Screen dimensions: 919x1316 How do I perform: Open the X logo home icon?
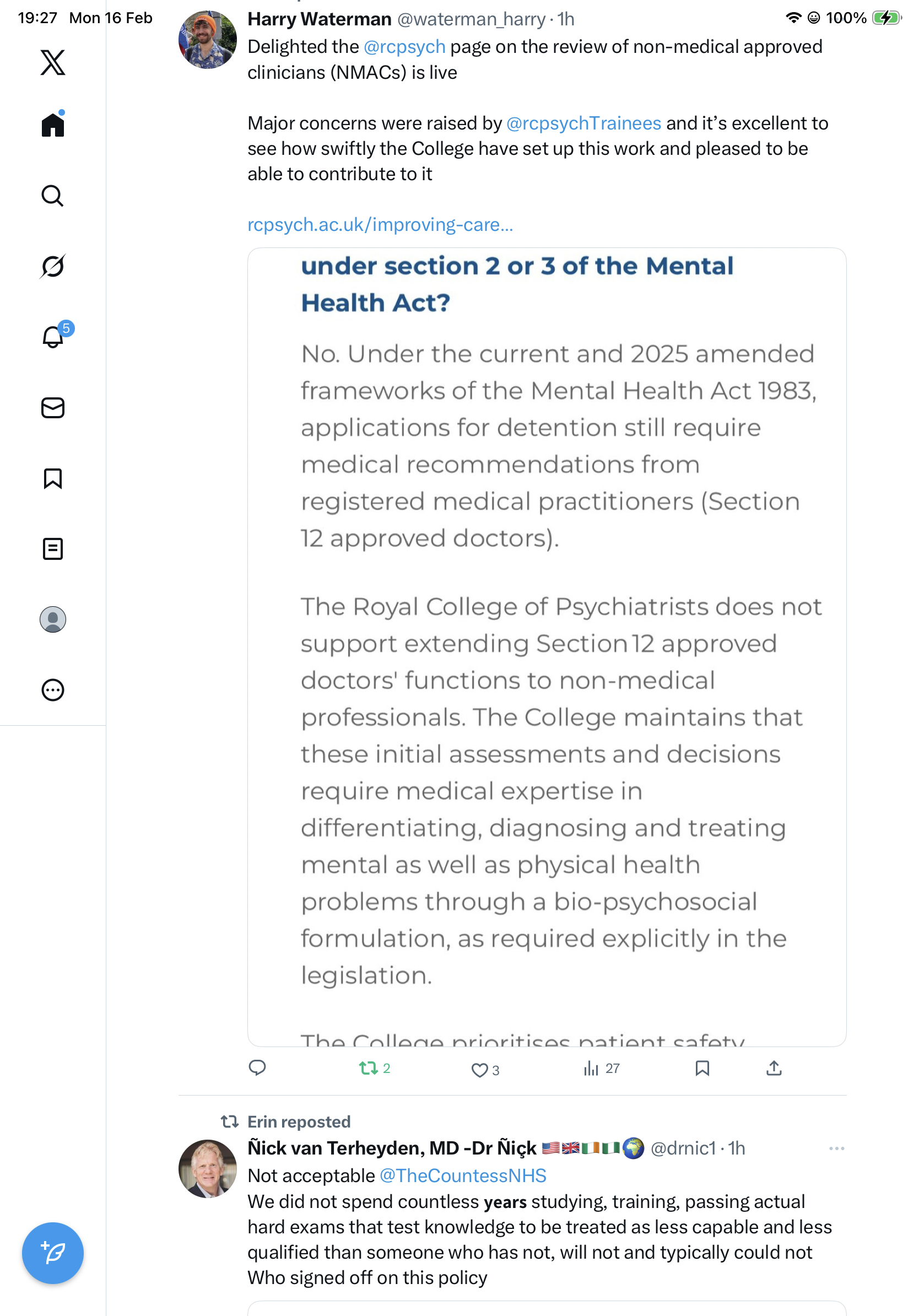[53, 62]
